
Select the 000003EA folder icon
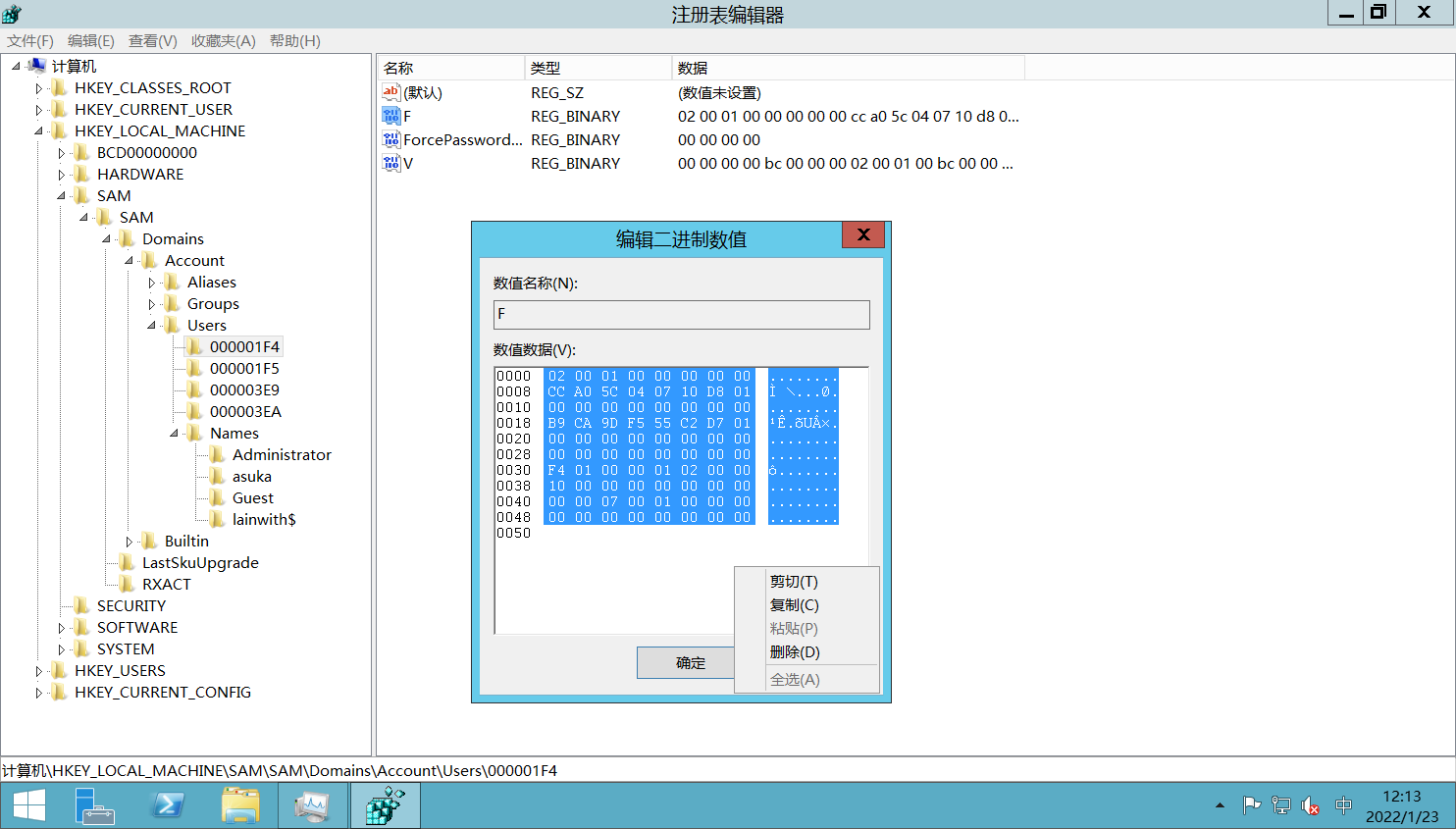(195, 411)
